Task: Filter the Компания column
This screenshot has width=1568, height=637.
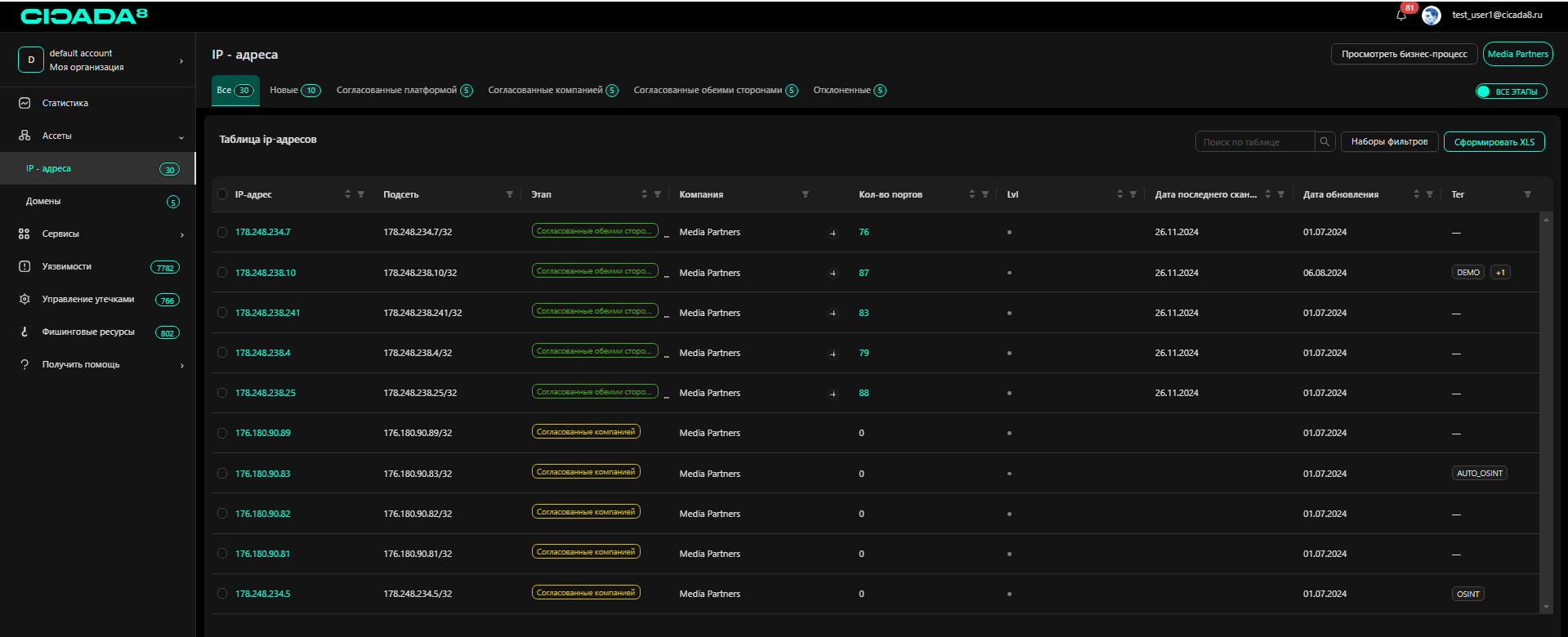Action: 806,194
